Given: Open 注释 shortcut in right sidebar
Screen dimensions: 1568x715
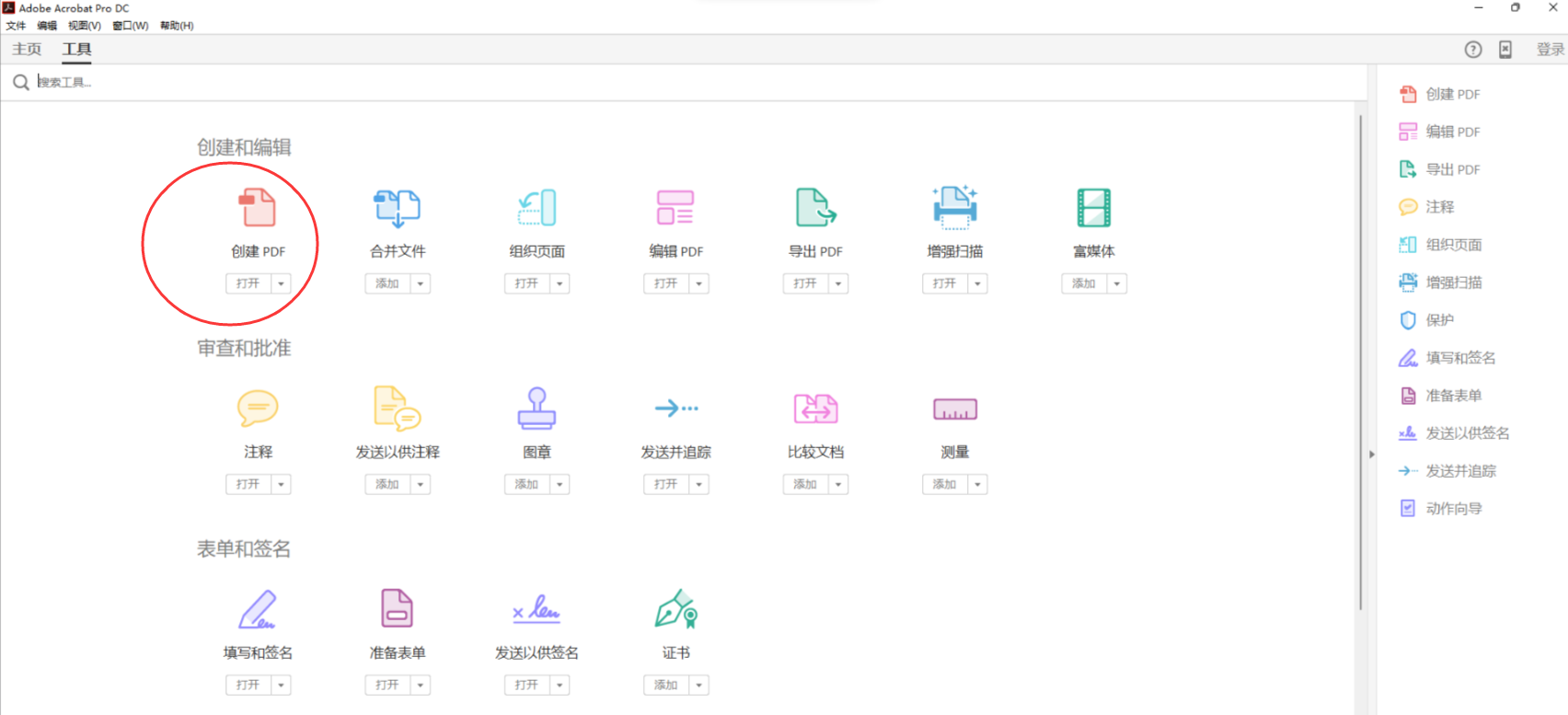Looking at the screenshot, I should pos(1426,207).
